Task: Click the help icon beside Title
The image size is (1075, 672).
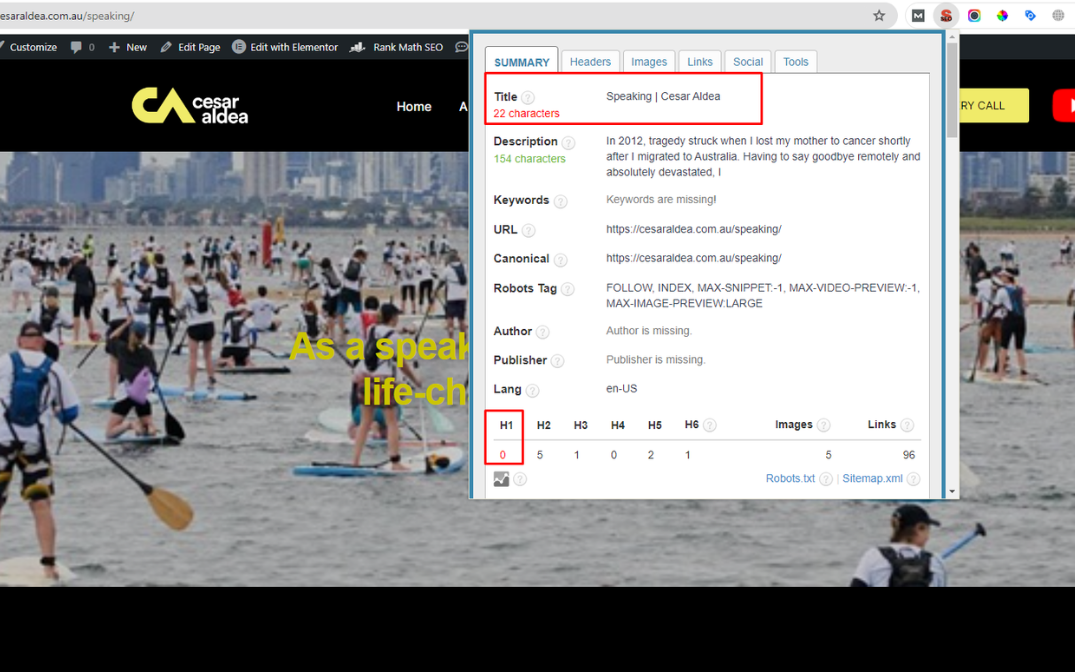Action: 528,98
